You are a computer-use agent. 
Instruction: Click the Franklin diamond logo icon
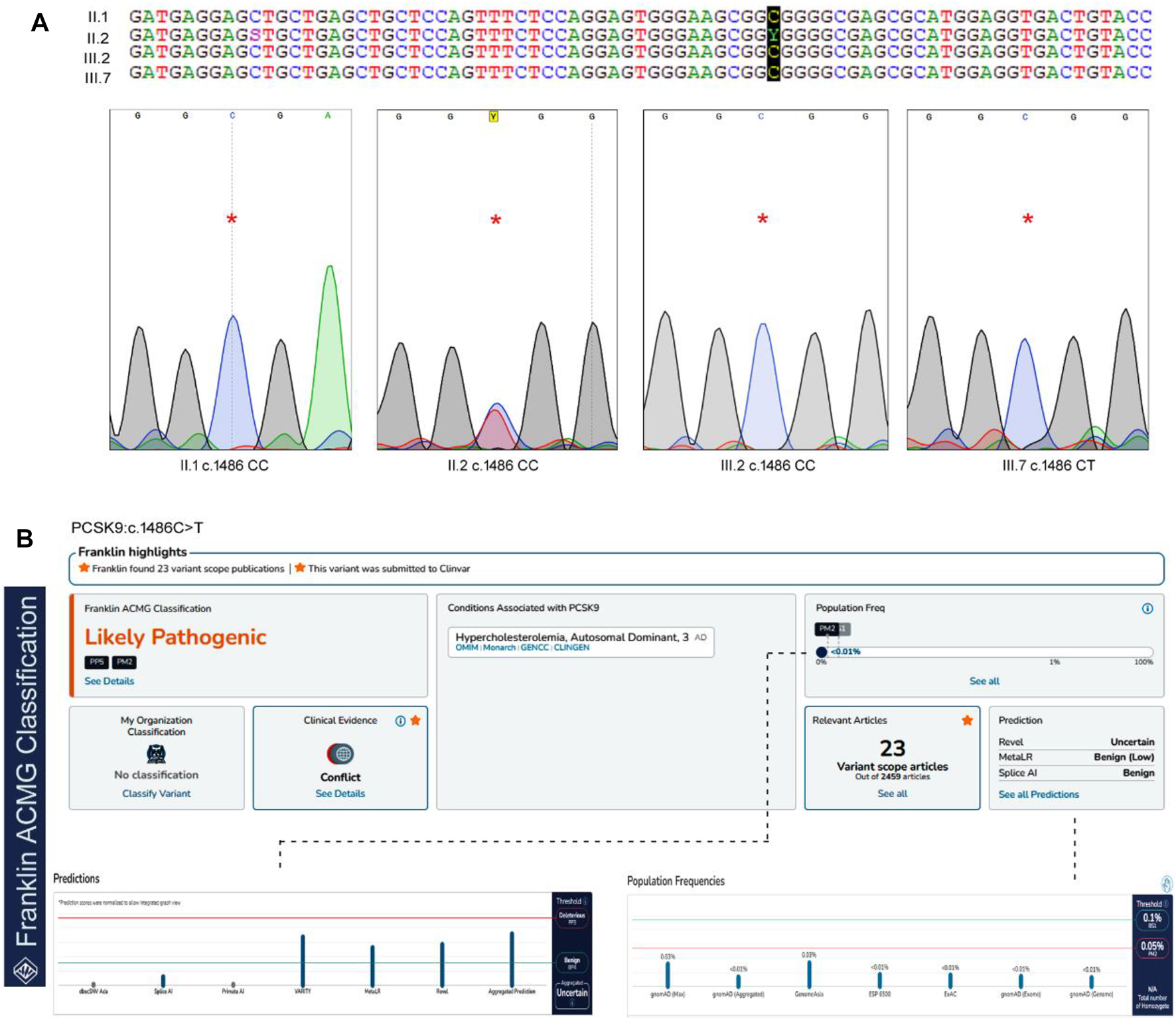coord(25,971)
